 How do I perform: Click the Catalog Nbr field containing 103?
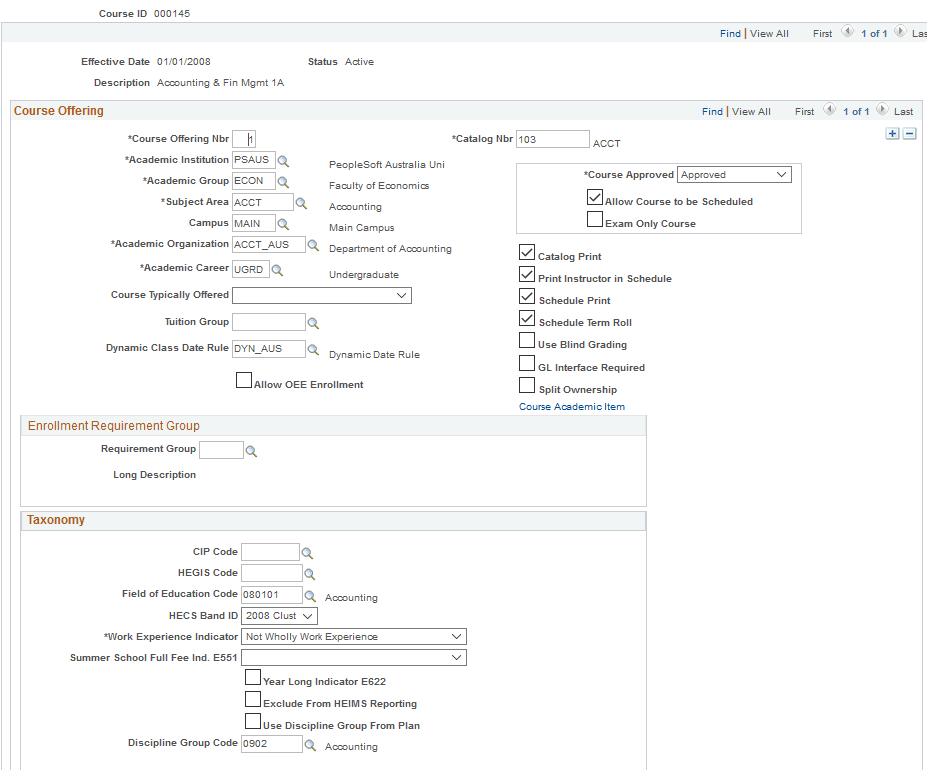[553, 139]
